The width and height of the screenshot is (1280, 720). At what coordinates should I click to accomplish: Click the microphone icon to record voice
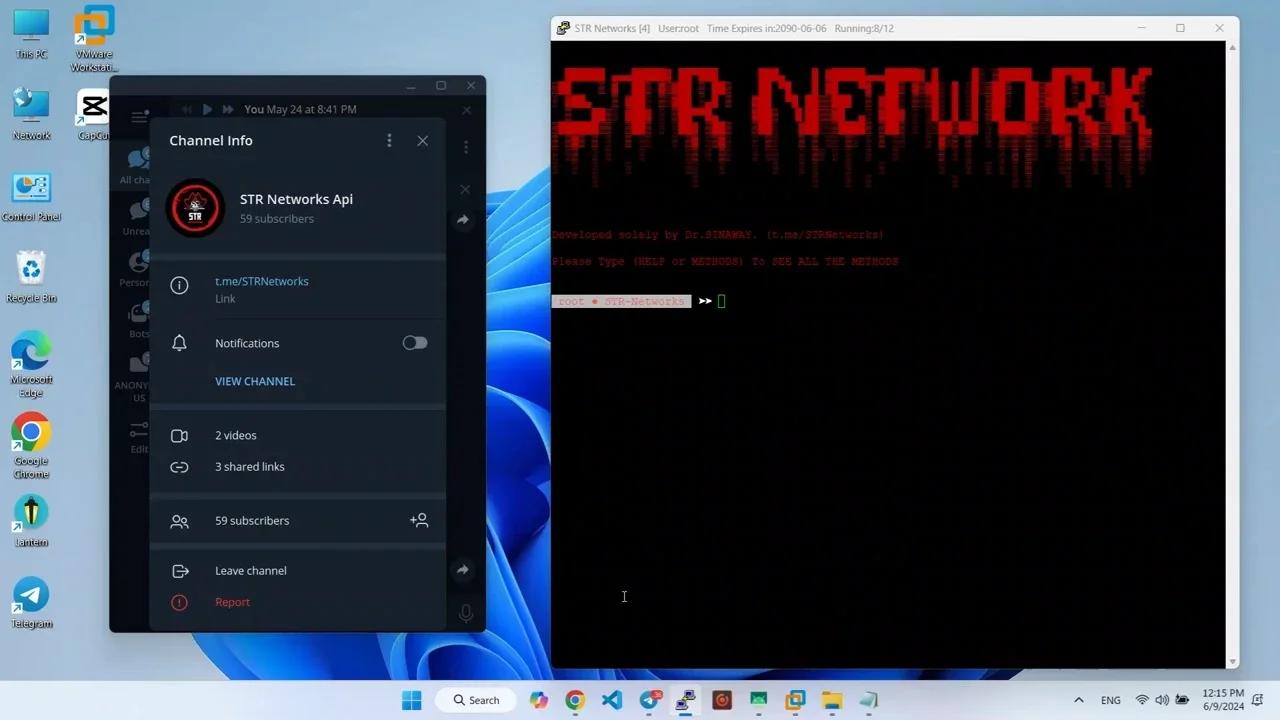point(466,613)
